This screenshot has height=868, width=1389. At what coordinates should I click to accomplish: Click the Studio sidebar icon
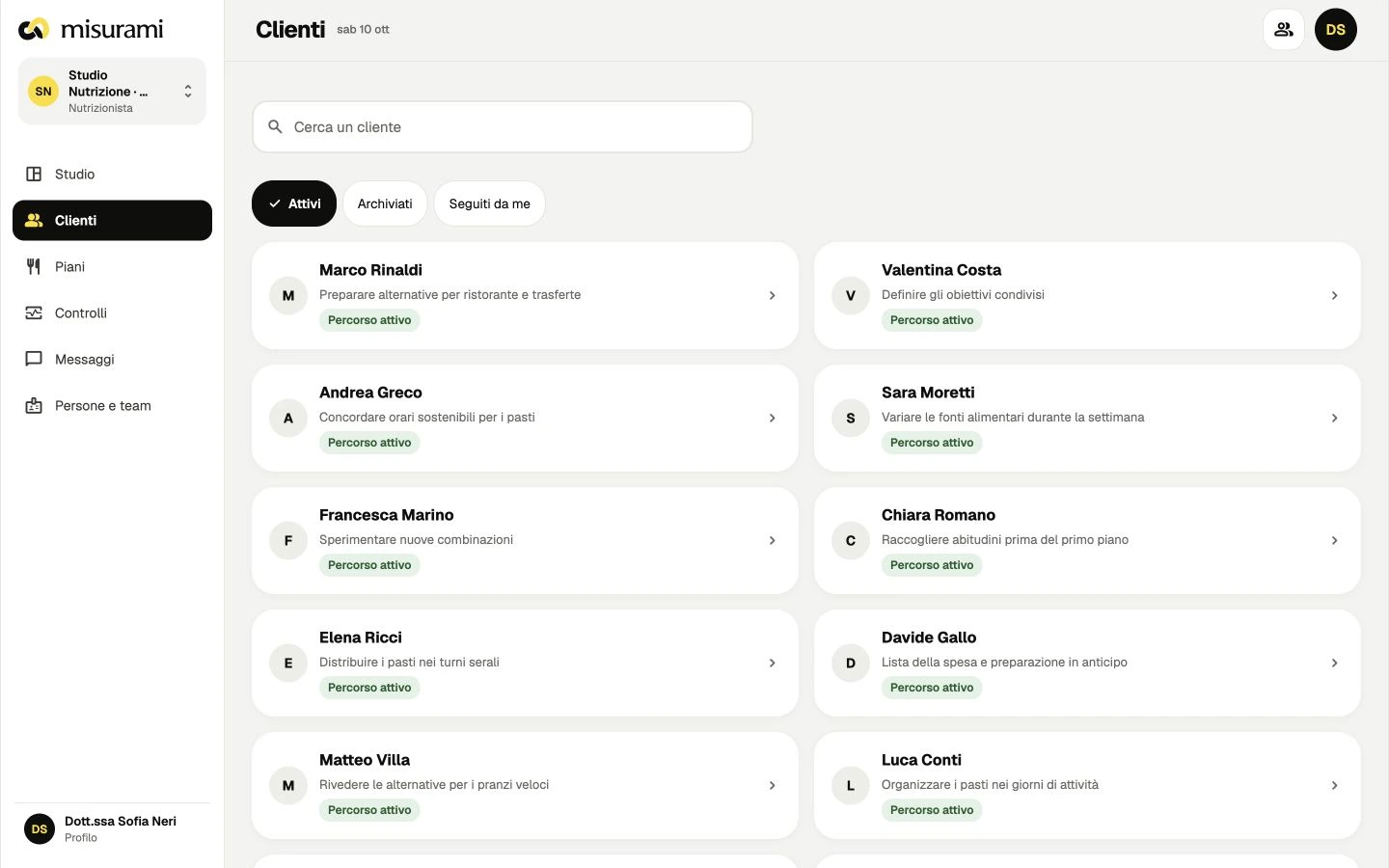tap(34, 175)
